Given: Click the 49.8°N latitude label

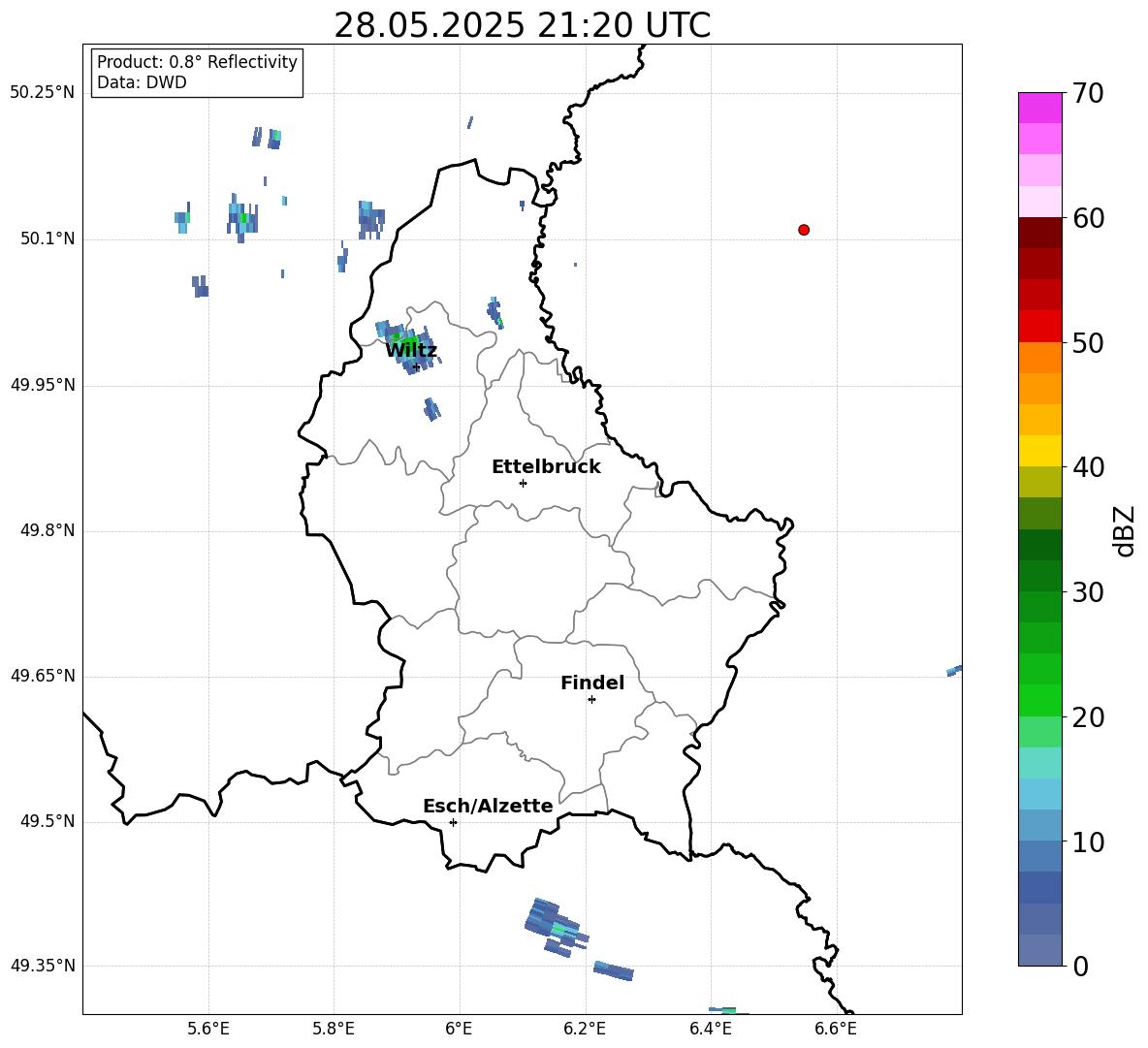Looking at the screenshot, I should 48,530.
